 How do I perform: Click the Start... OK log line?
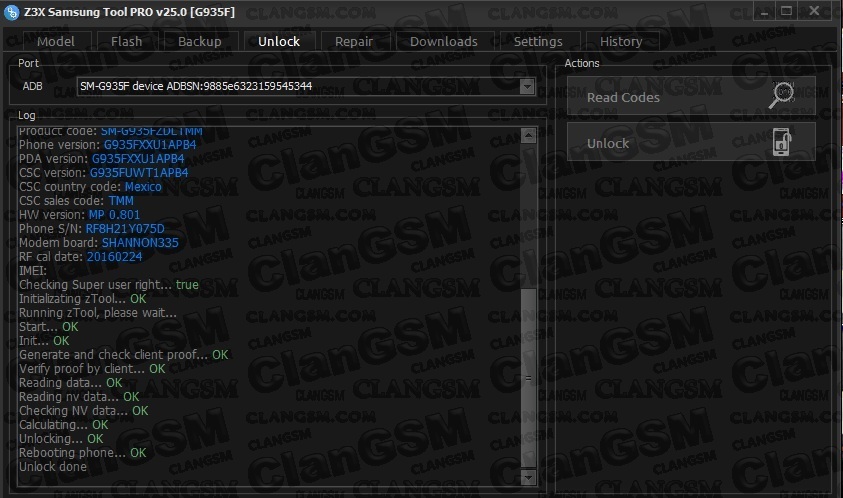[x=48, y=326]
